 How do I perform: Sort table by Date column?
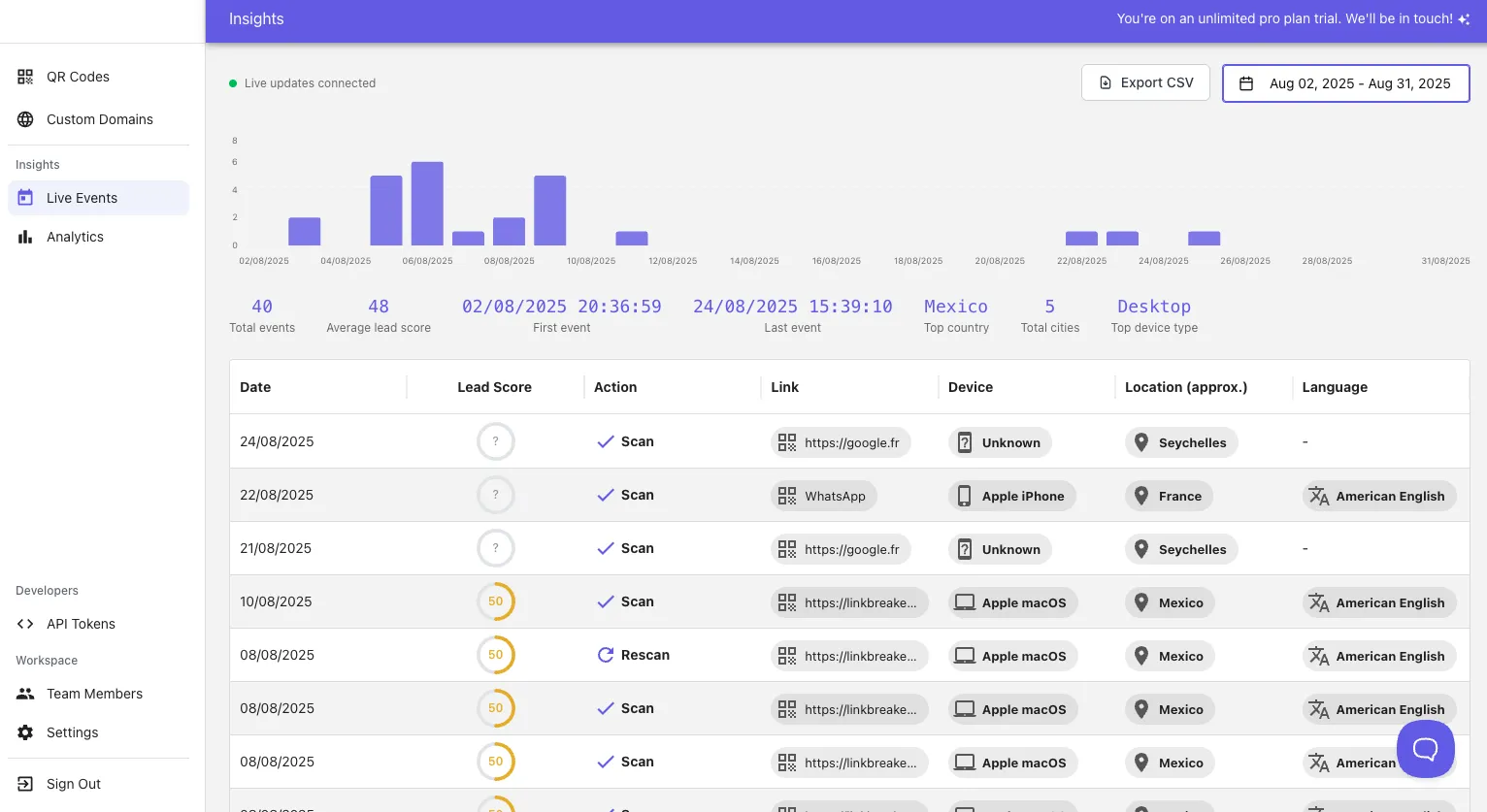click(x=255, y=387)
